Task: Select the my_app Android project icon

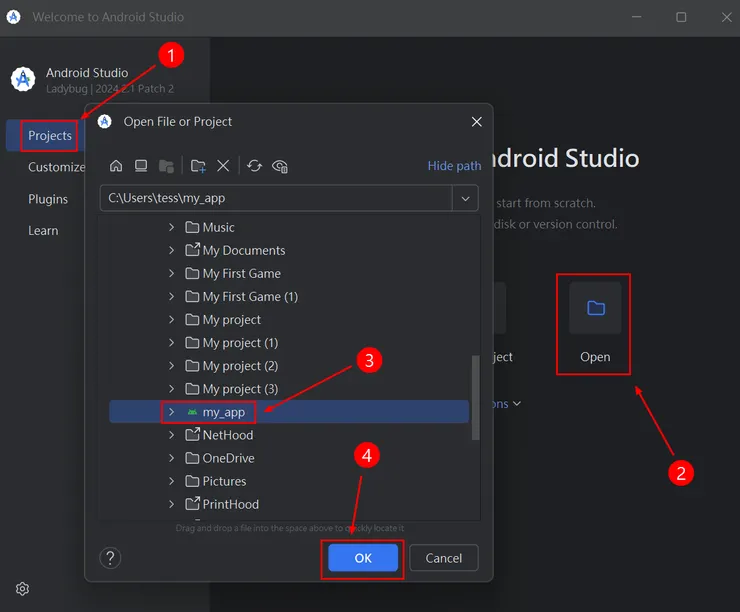Action: (x=192, y=412)
